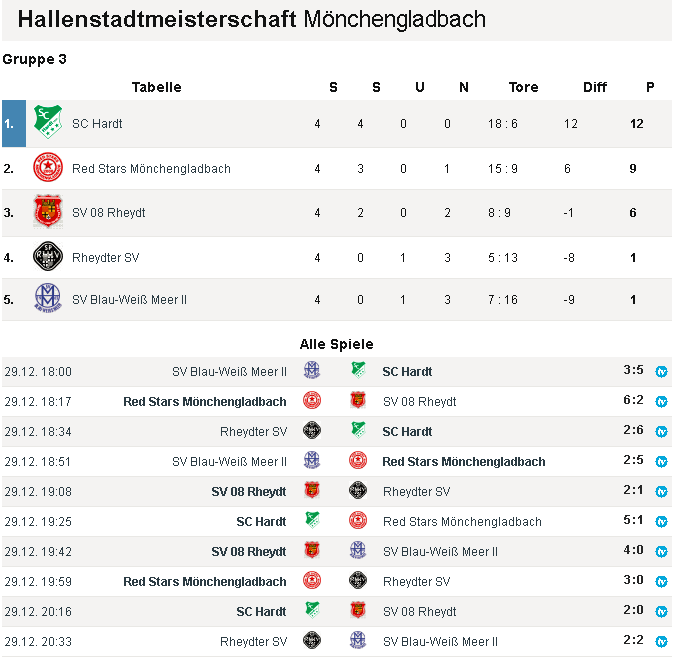Open SV Blau-Weiß Meer II standings entry
Screen dimensions: 673x659
click(129, 300)
